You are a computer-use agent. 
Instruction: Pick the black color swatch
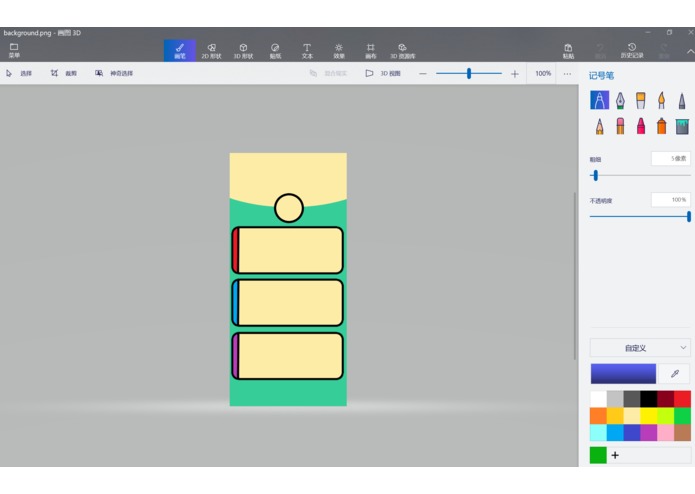pos(649,399)
